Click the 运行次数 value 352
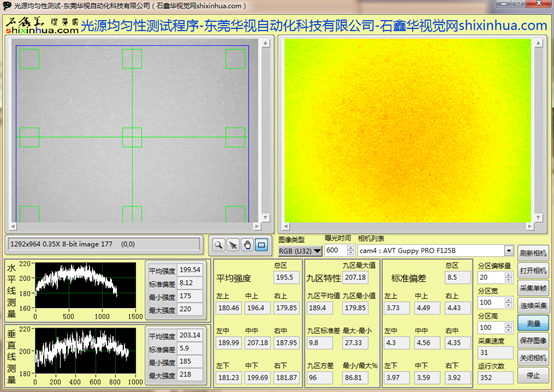 (495, 378)
